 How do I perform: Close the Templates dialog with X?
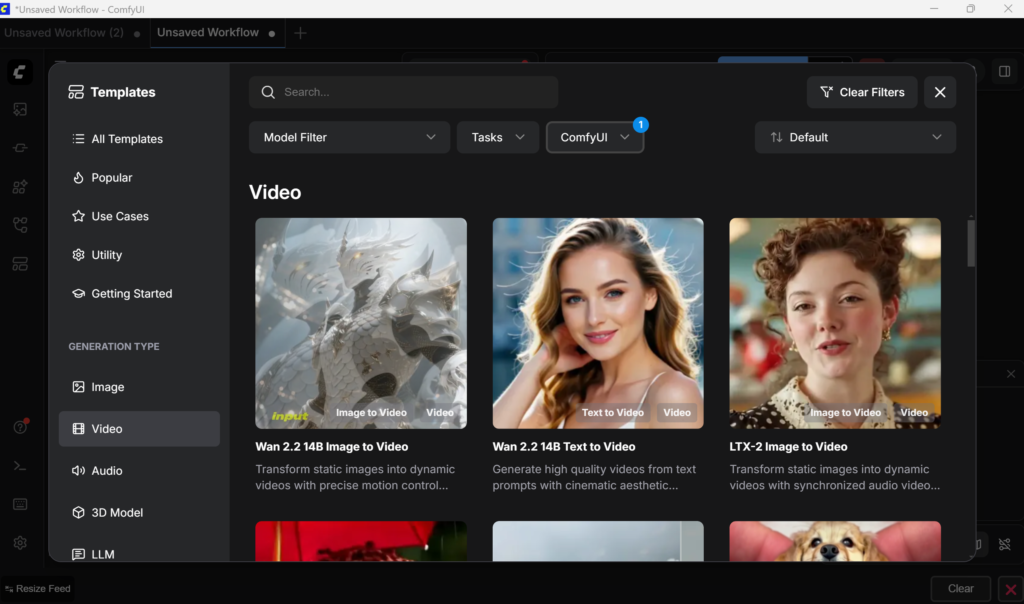(939, 92)
